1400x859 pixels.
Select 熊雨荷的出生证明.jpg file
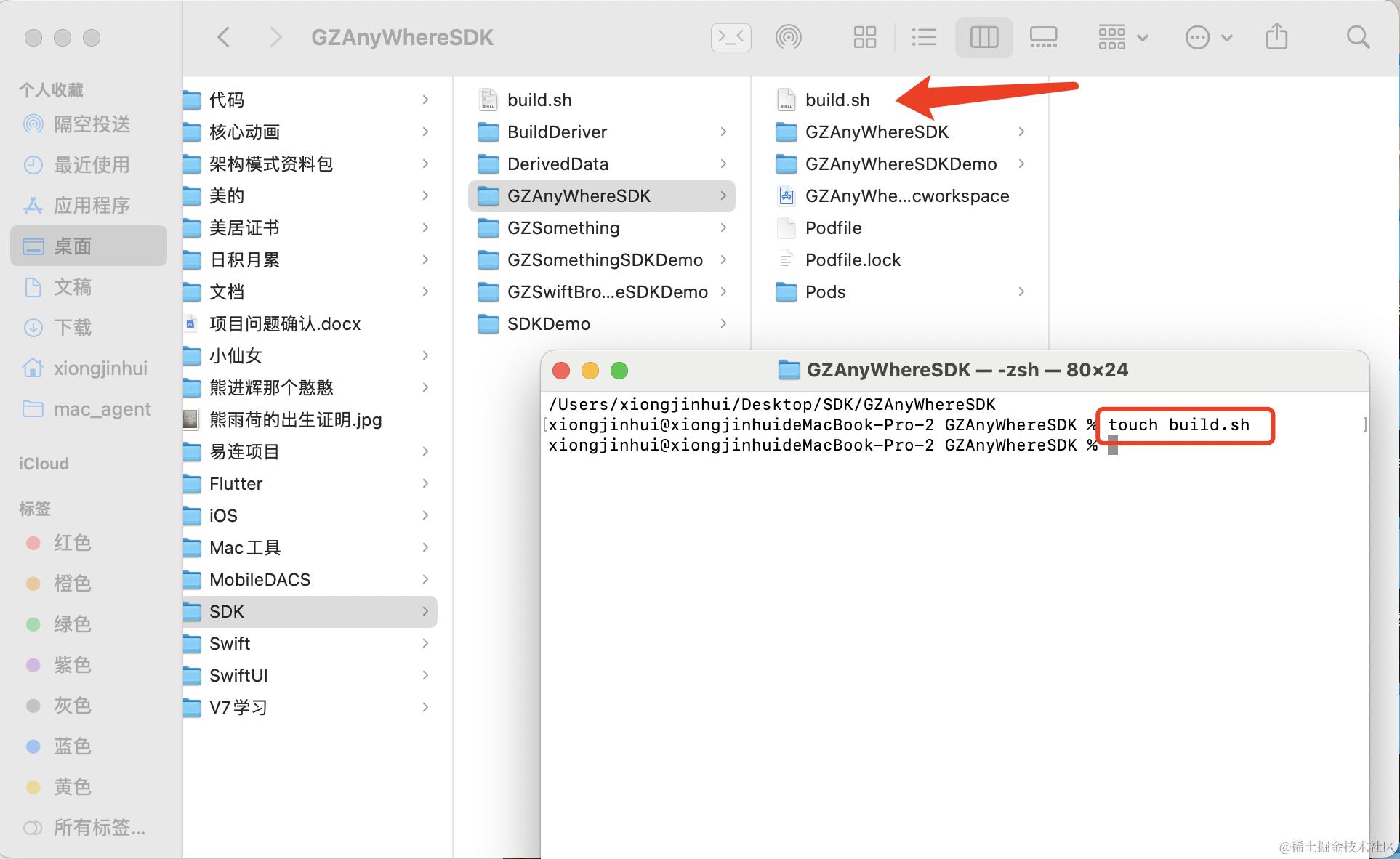coord(295,420)
